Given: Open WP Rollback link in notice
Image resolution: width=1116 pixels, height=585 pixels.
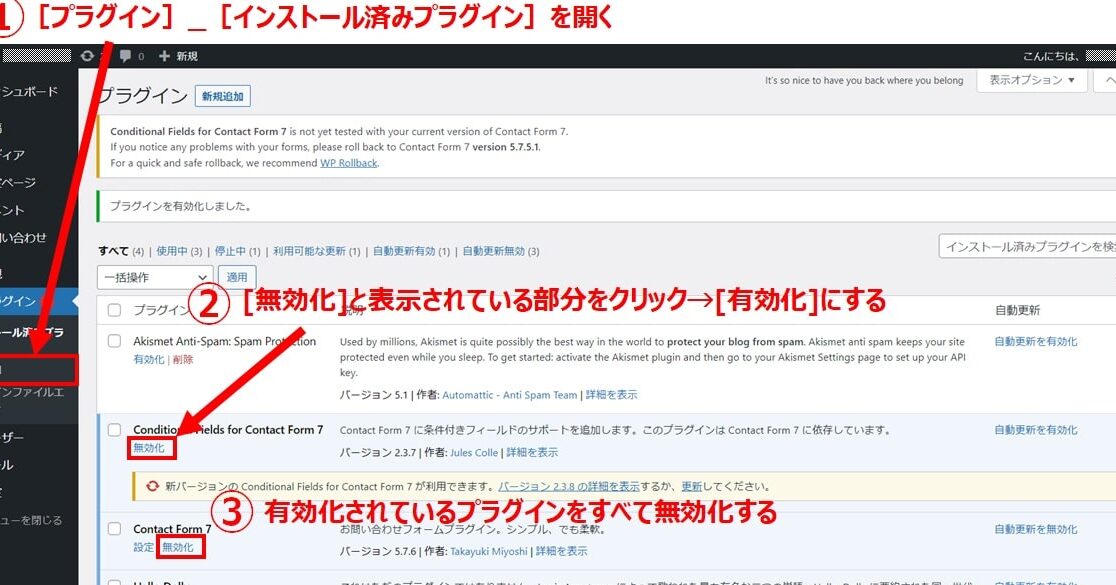Looking at the screenshot, I should (349, 163).
